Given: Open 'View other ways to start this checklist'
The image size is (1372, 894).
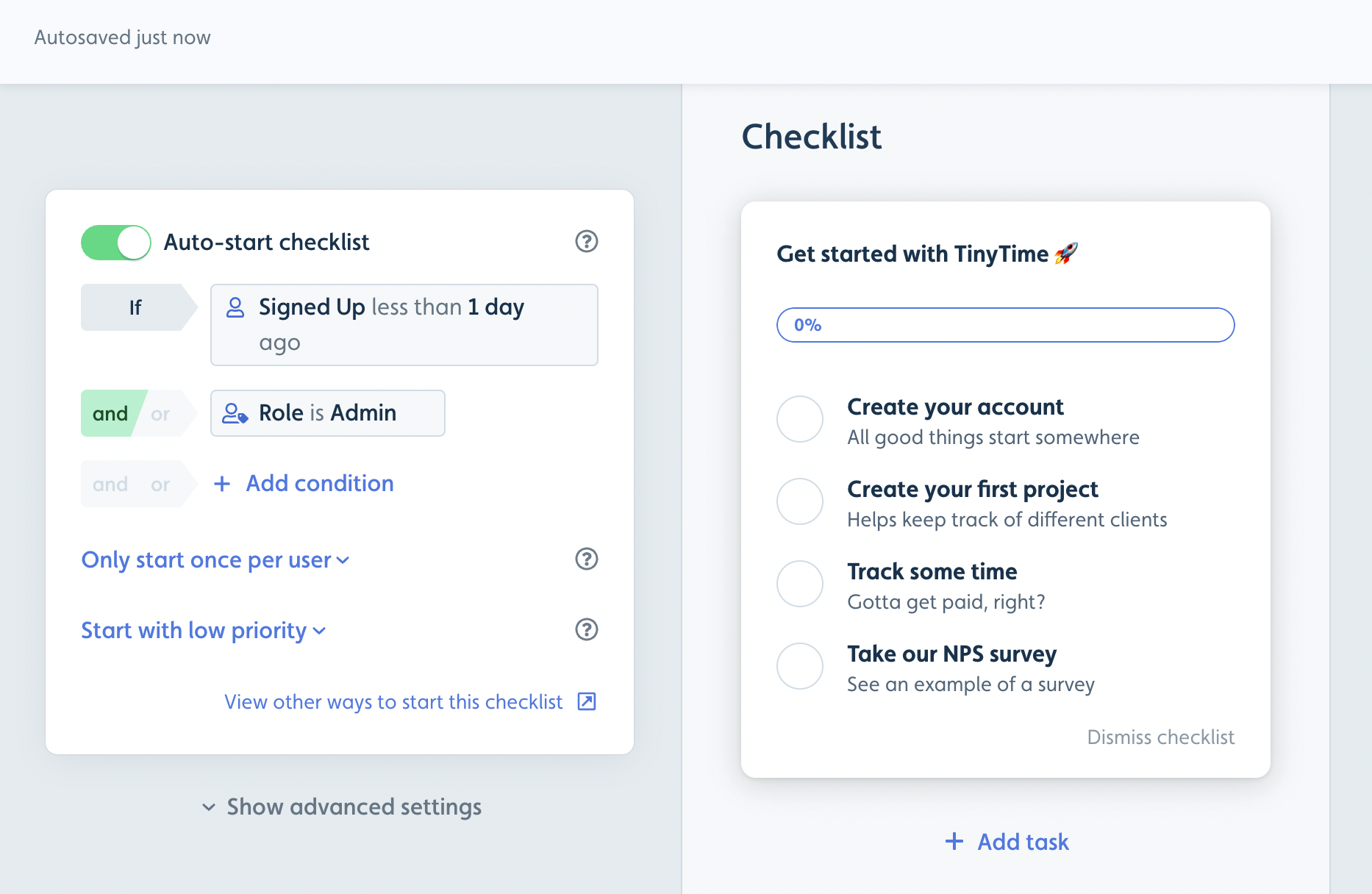Looking at the screenshot, I should pos(393,702).
